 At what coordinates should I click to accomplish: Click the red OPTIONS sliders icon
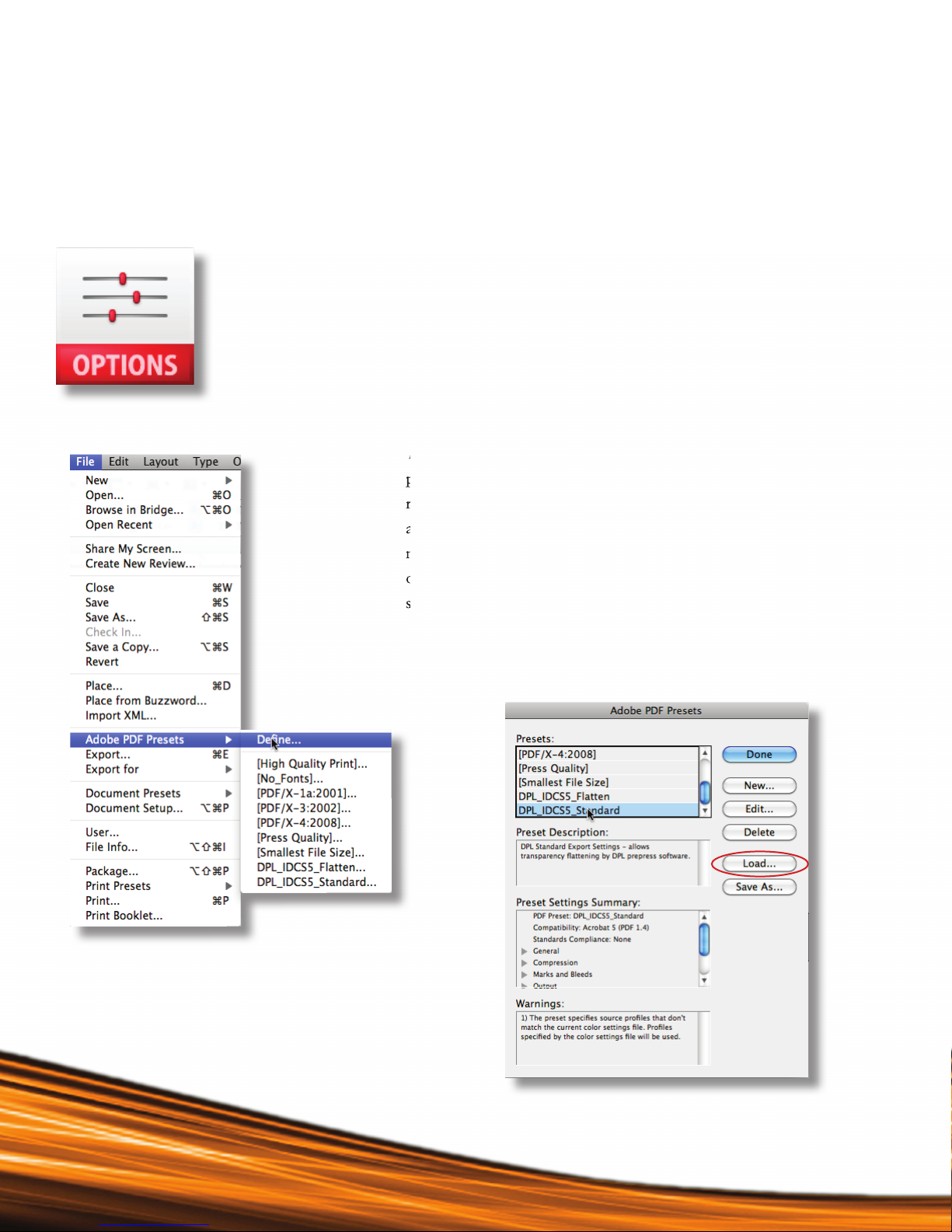coord(125,316)
